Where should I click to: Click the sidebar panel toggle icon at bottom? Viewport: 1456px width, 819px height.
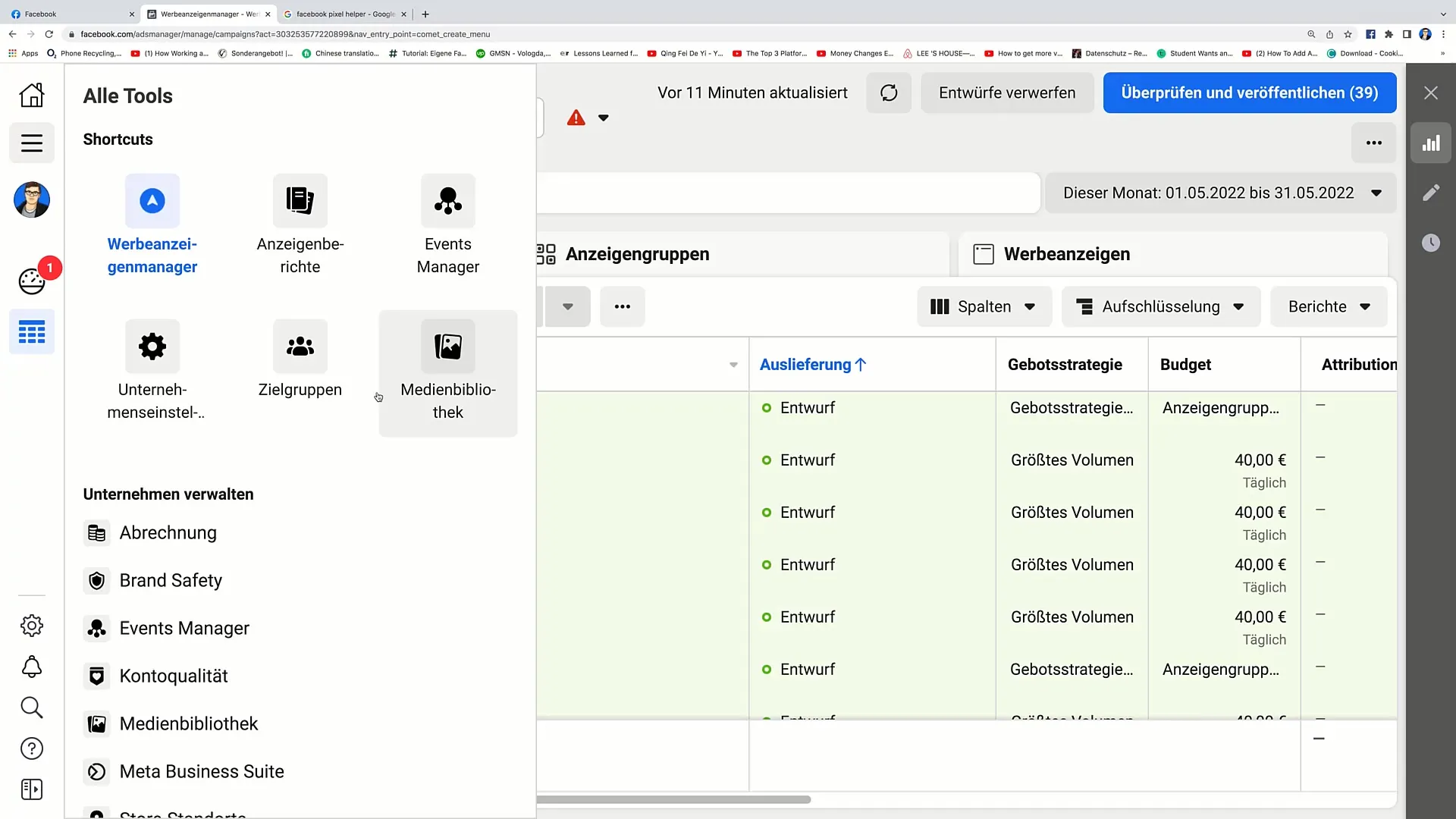click(32, 789)
